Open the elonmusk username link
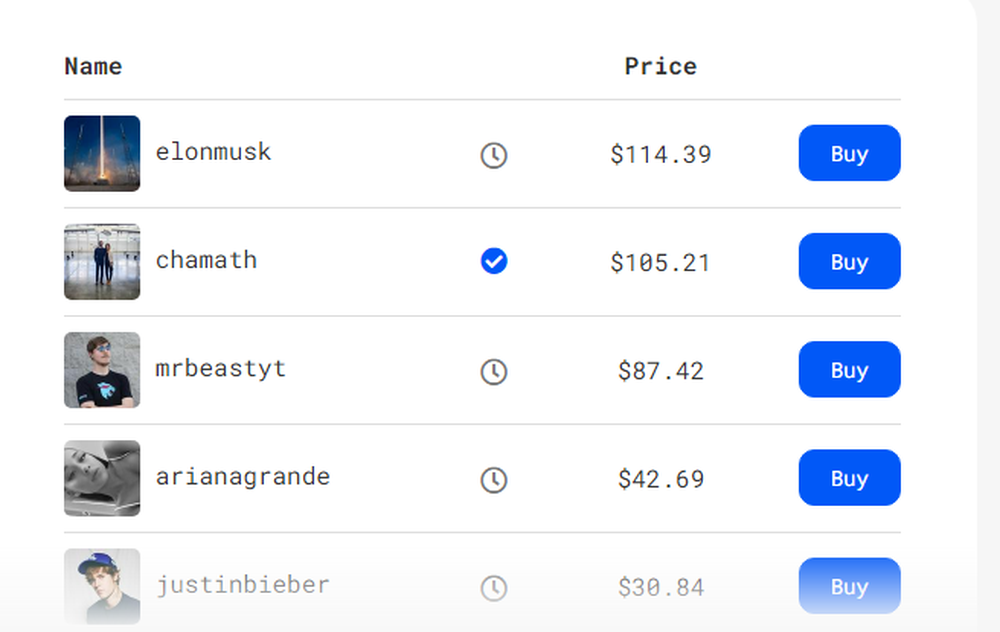Screen dimensions: 1000x632 click(213, 152)
